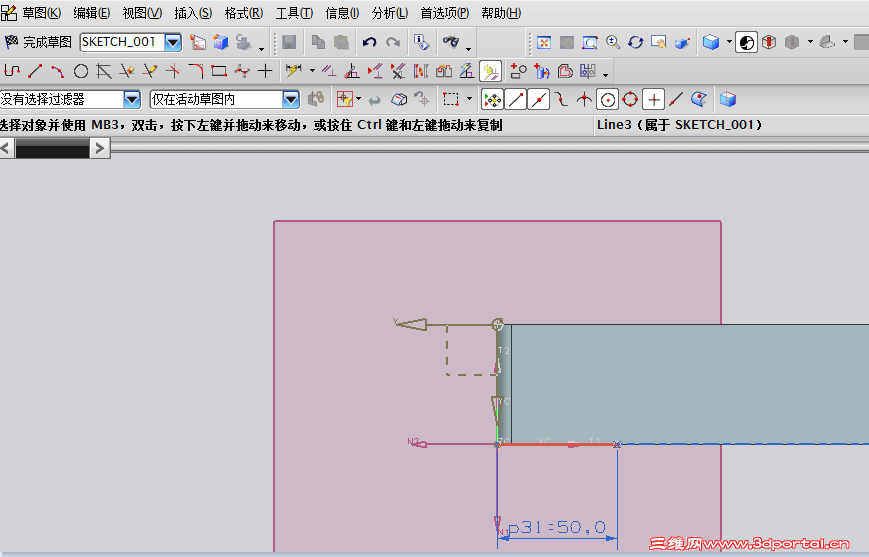Click the Constraints icon
The width and height of the screenshot is (869, 557).
[x=329, y=71]
